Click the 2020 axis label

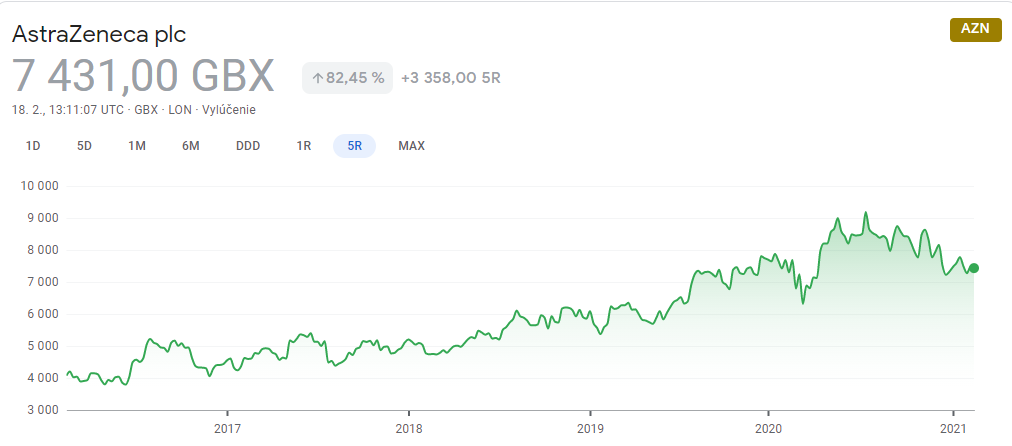768,429
